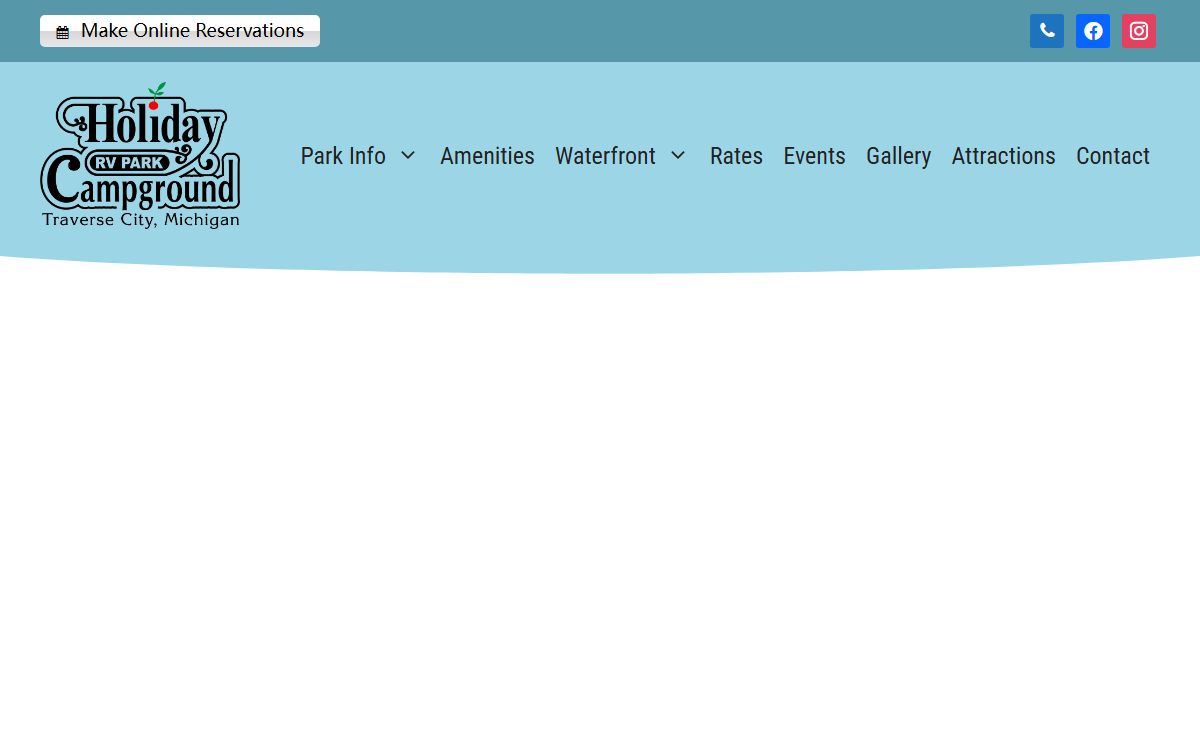Open the Park Info menu item
The image size is (1200, 740).
click(x=343, y=156)
